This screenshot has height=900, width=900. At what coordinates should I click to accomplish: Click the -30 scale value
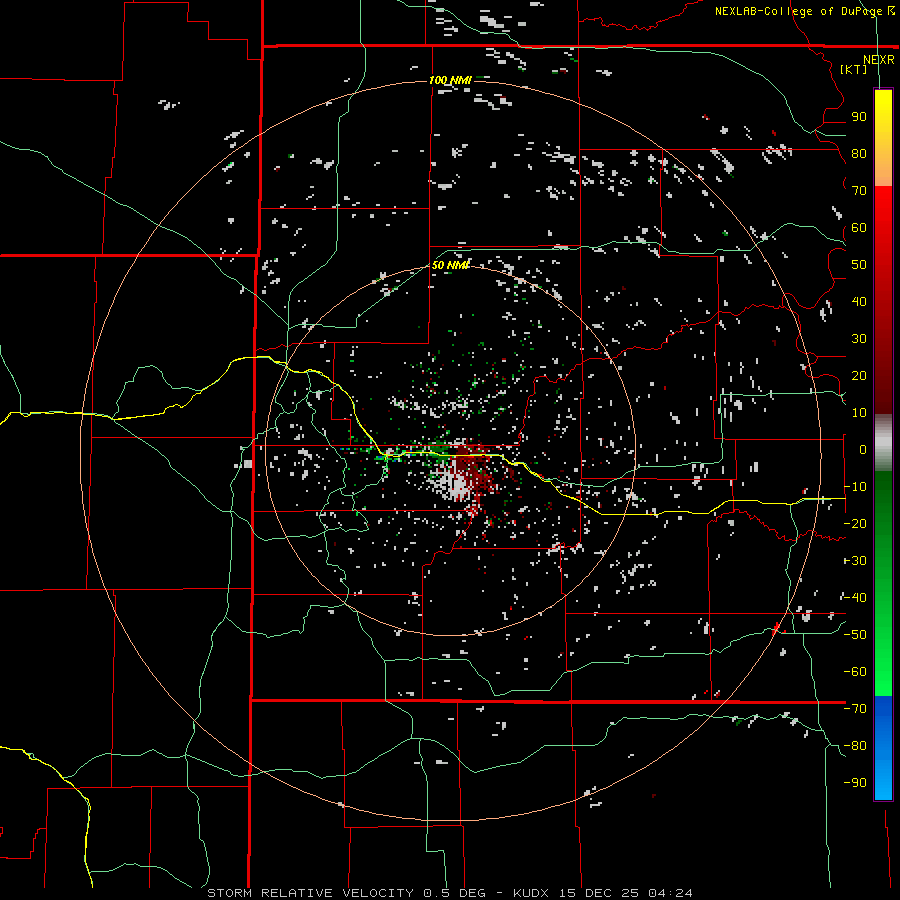click(855, 561)
